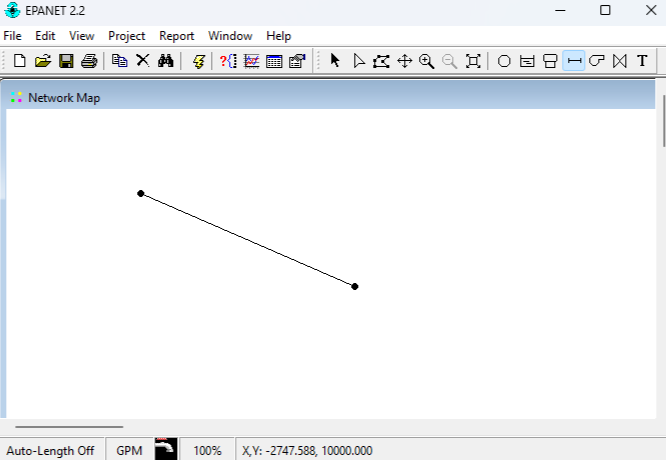Viewport: 666px width, 460px height.
Task: Click the 100% zoom level indicator
Action: pos(207,450)
